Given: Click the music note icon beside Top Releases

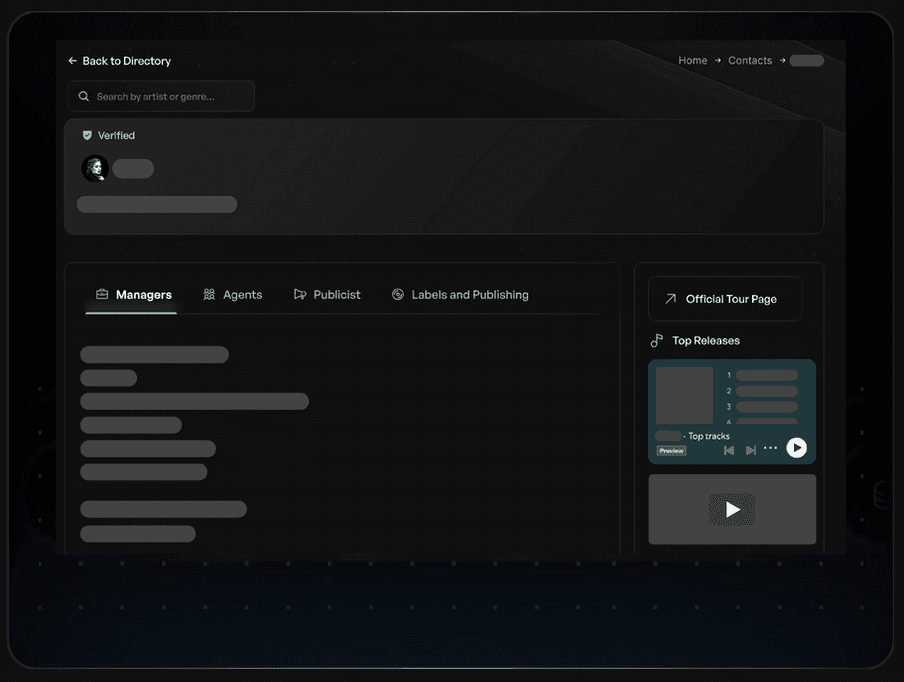Looking at the screenshot, I should [x=657, y=340].
